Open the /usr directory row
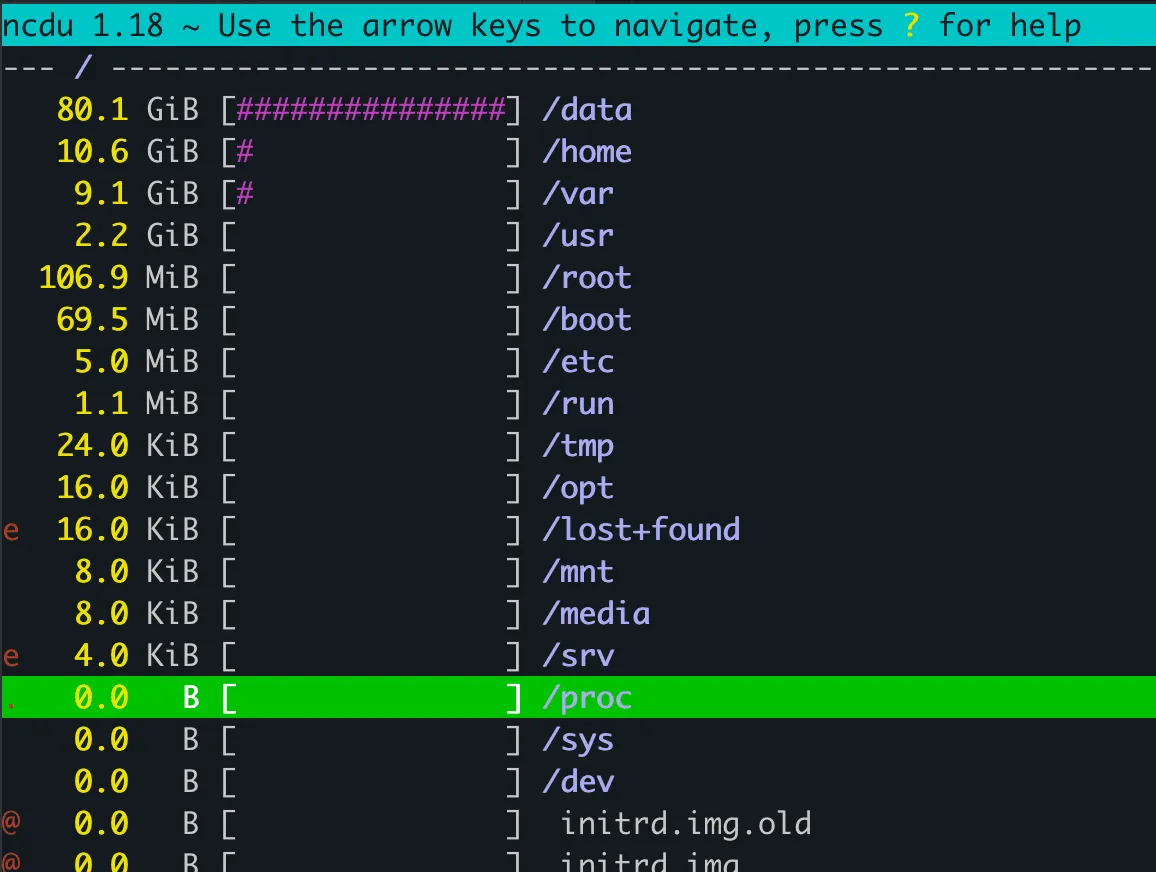Viewport: 1156px width, 872px height. pyautogui.click(x=578, y=236)
